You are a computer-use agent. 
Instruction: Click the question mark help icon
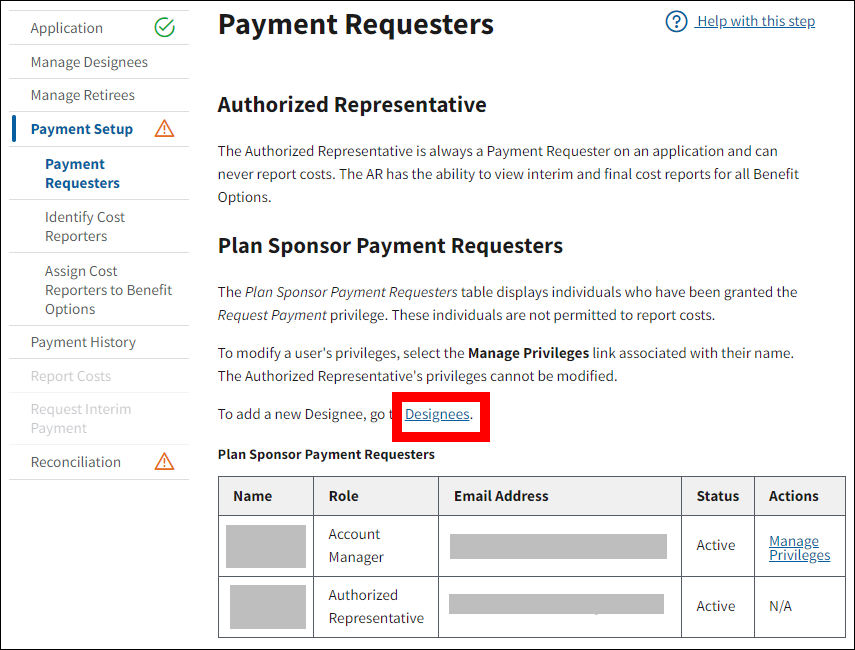[676, 21]
